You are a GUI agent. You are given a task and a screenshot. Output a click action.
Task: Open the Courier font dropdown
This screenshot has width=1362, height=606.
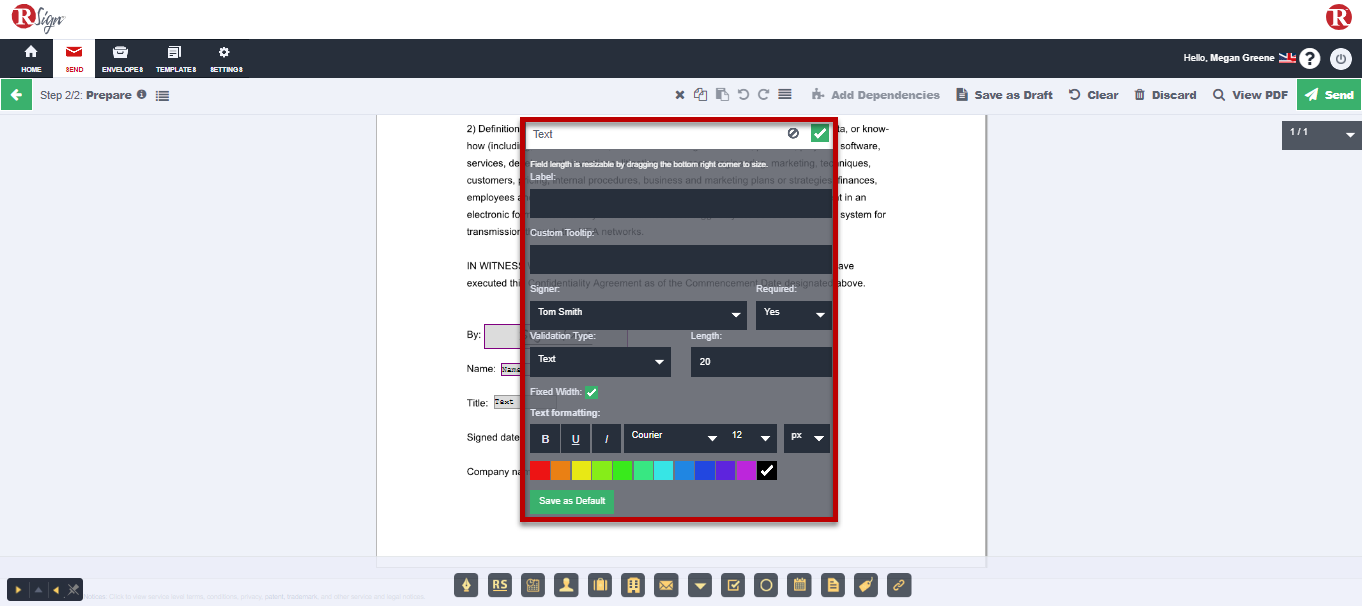click(673, 438)
